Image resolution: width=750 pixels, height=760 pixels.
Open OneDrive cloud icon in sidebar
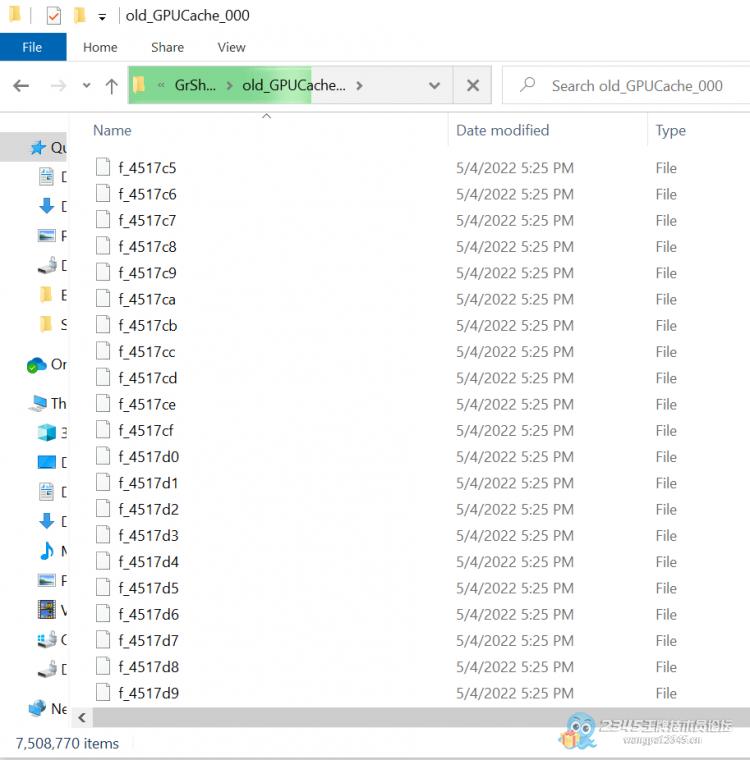pos(37,364)
